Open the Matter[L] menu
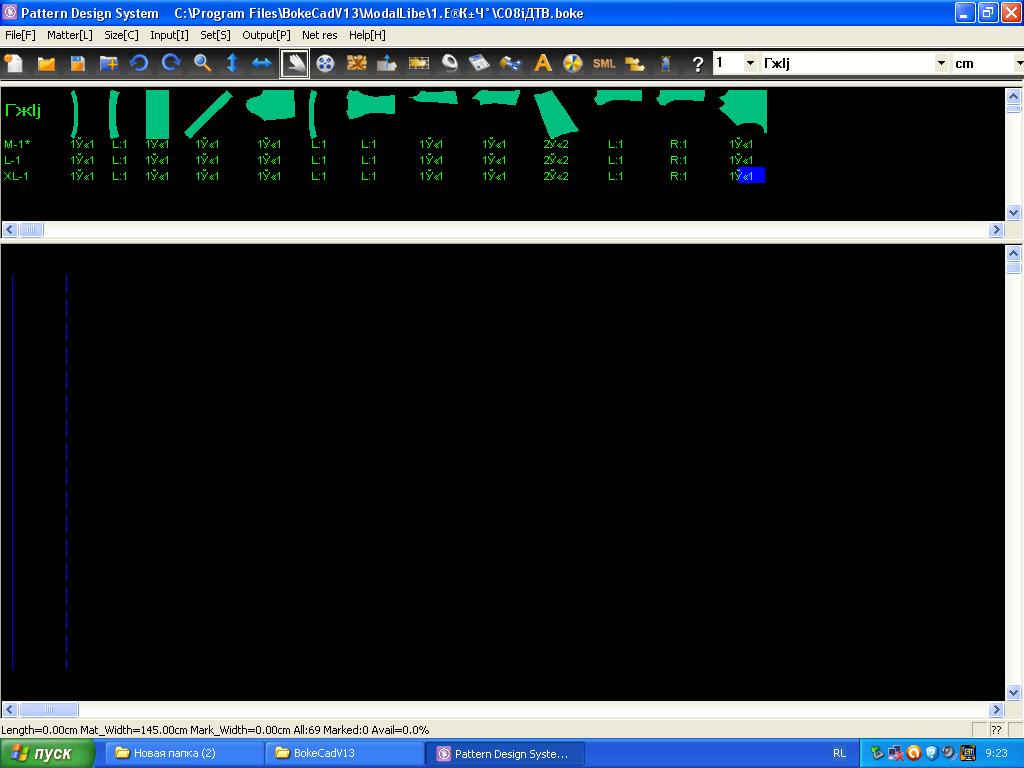Screen dimensions: 1024x768 point(70,35)
